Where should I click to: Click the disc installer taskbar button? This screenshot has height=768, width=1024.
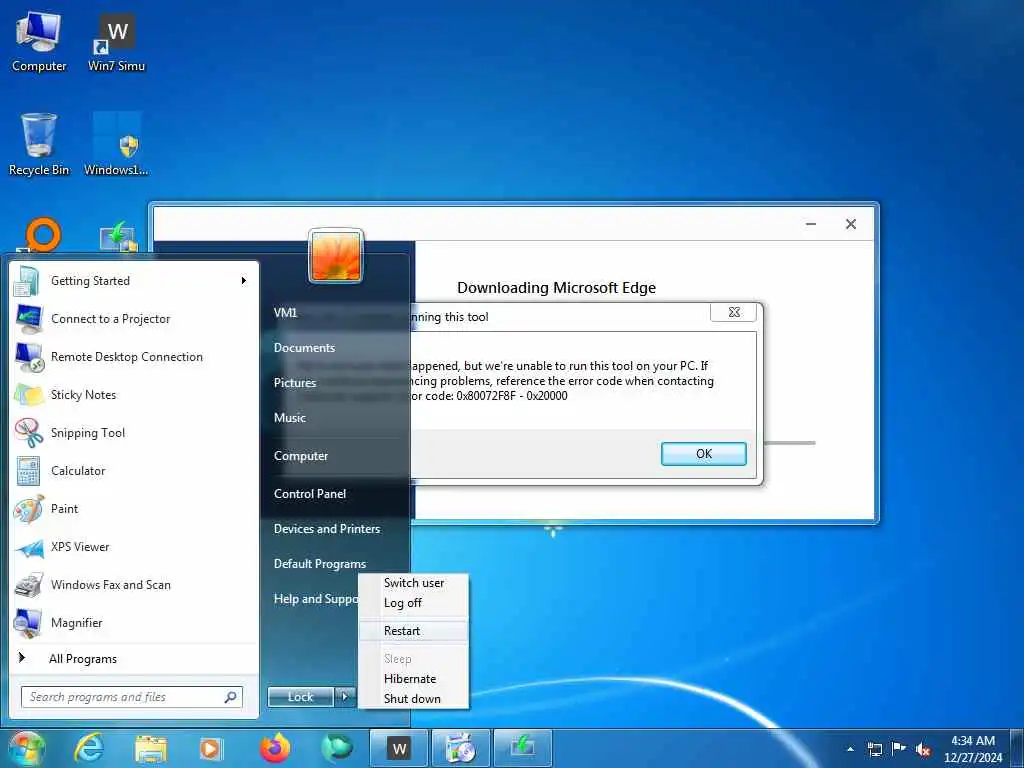pyautogui.click(x=460, y=748)
